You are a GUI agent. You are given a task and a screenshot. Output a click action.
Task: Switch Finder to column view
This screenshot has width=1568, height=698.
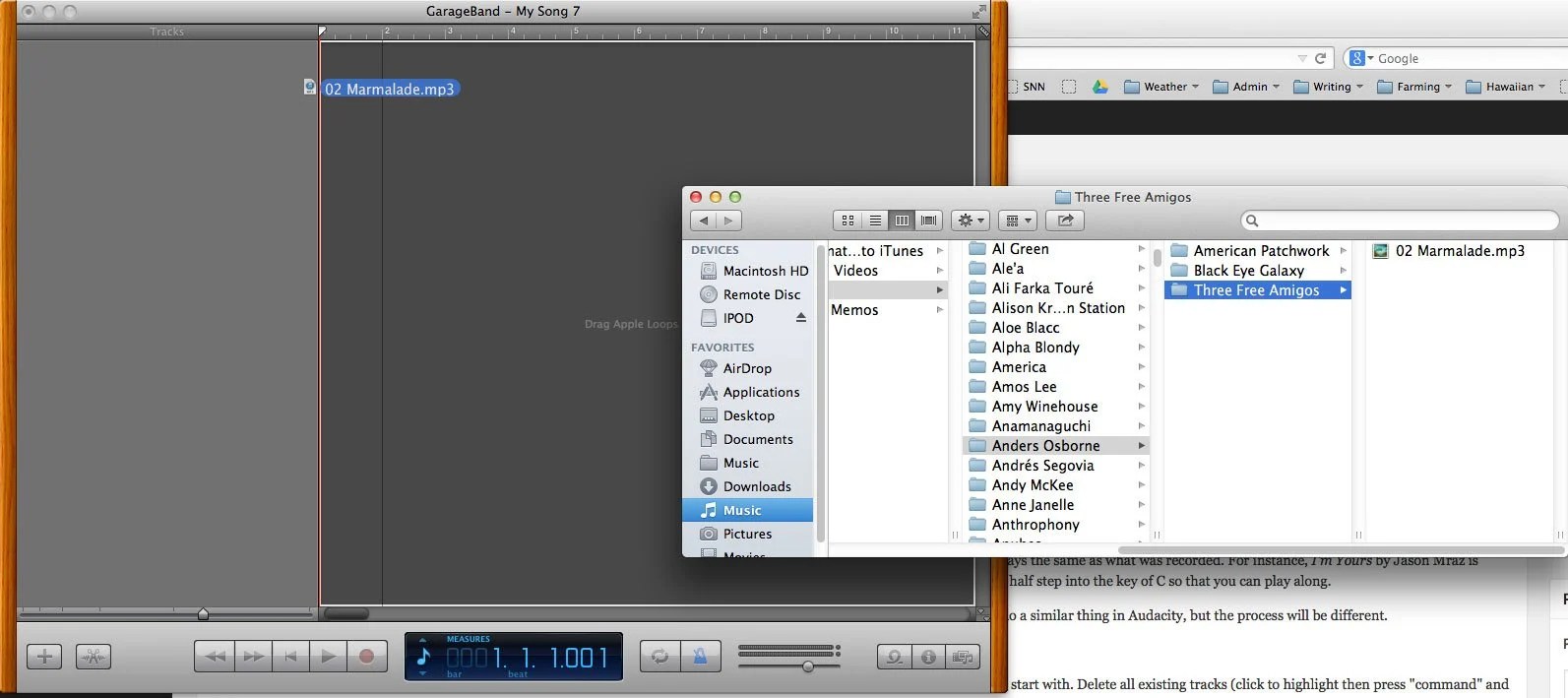(902, 221)
